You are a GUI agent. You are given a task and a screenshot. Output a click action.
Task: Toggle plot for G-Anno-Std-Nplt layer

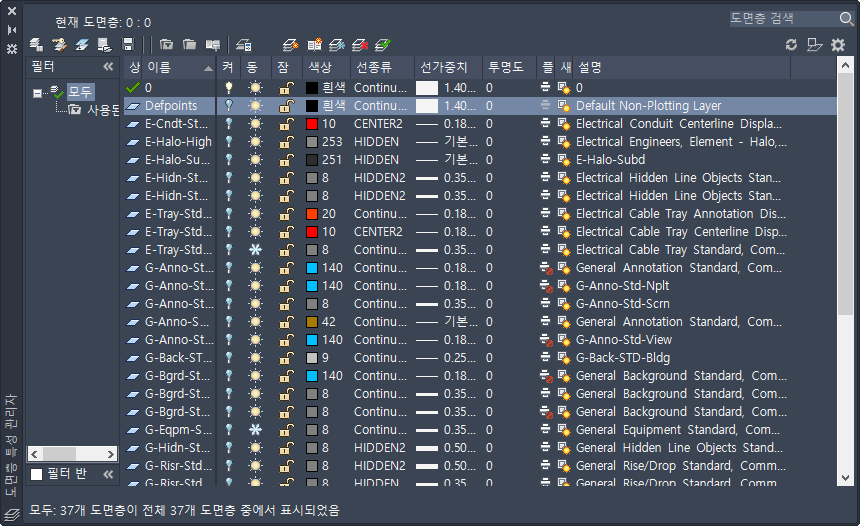[546, 286]
